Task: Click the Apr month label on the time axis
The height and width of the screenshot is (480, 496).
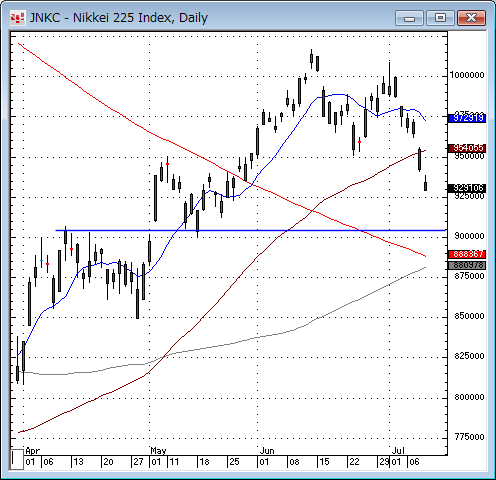Action: 33,451
